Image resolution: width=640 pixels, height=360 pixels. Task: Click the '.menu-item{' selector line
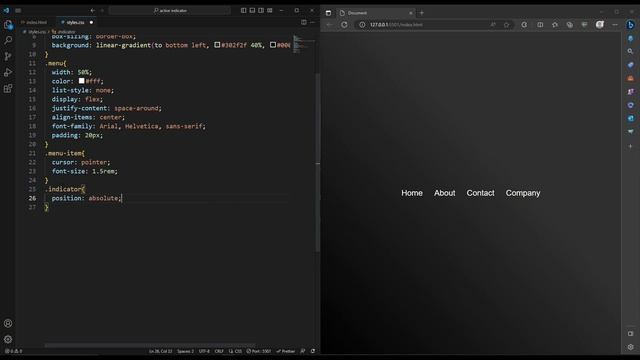65,153
